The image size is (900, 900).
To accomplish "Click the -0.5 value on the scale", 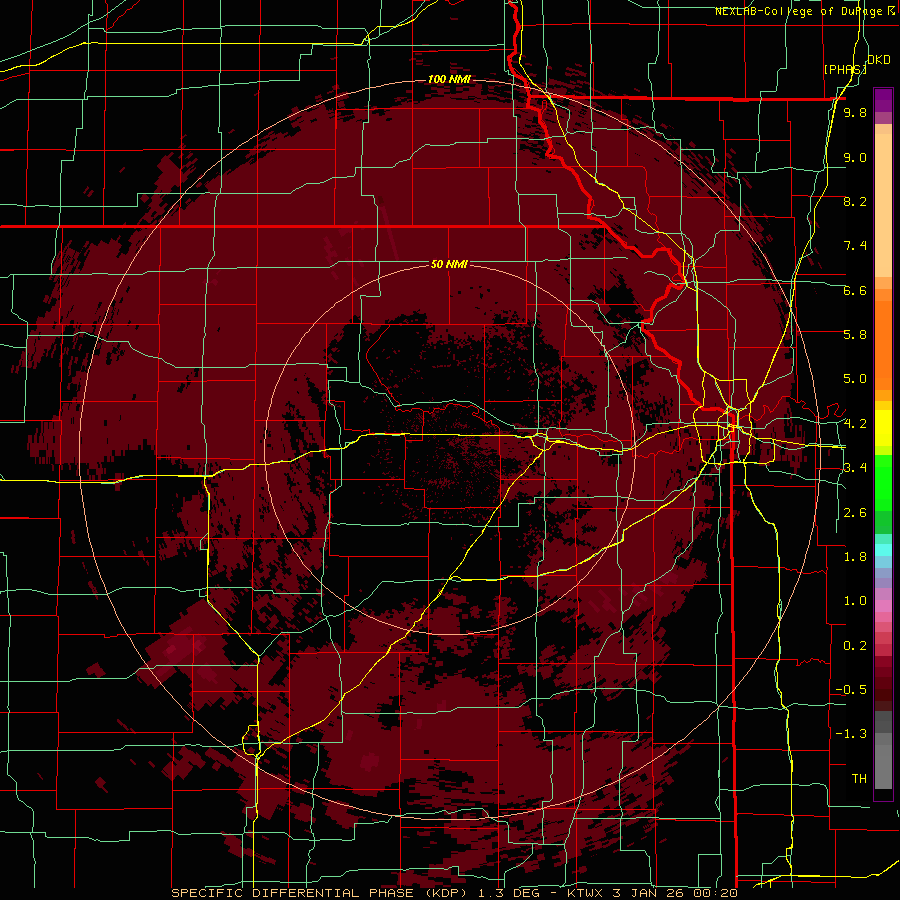I will [851, 690].
